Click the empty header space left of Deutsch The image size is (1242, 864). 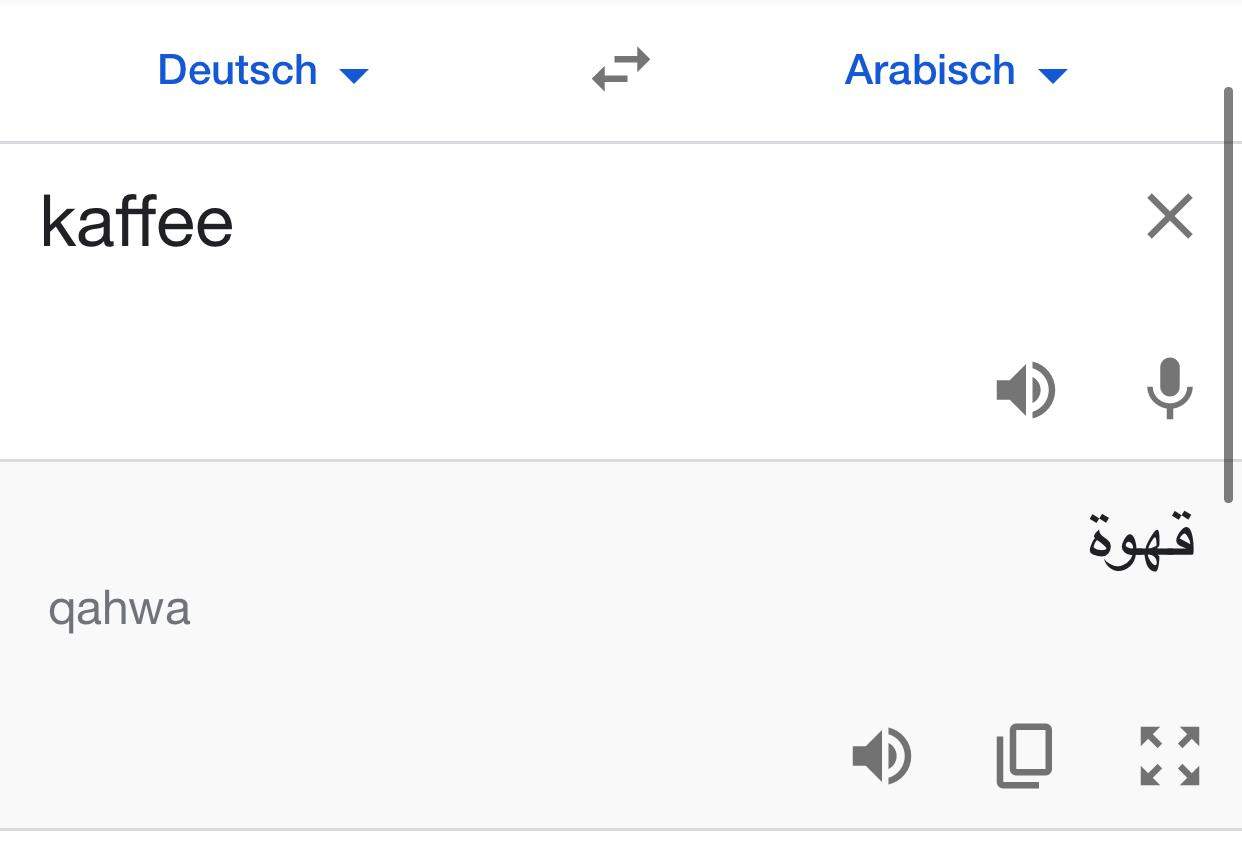click(70, 70)
